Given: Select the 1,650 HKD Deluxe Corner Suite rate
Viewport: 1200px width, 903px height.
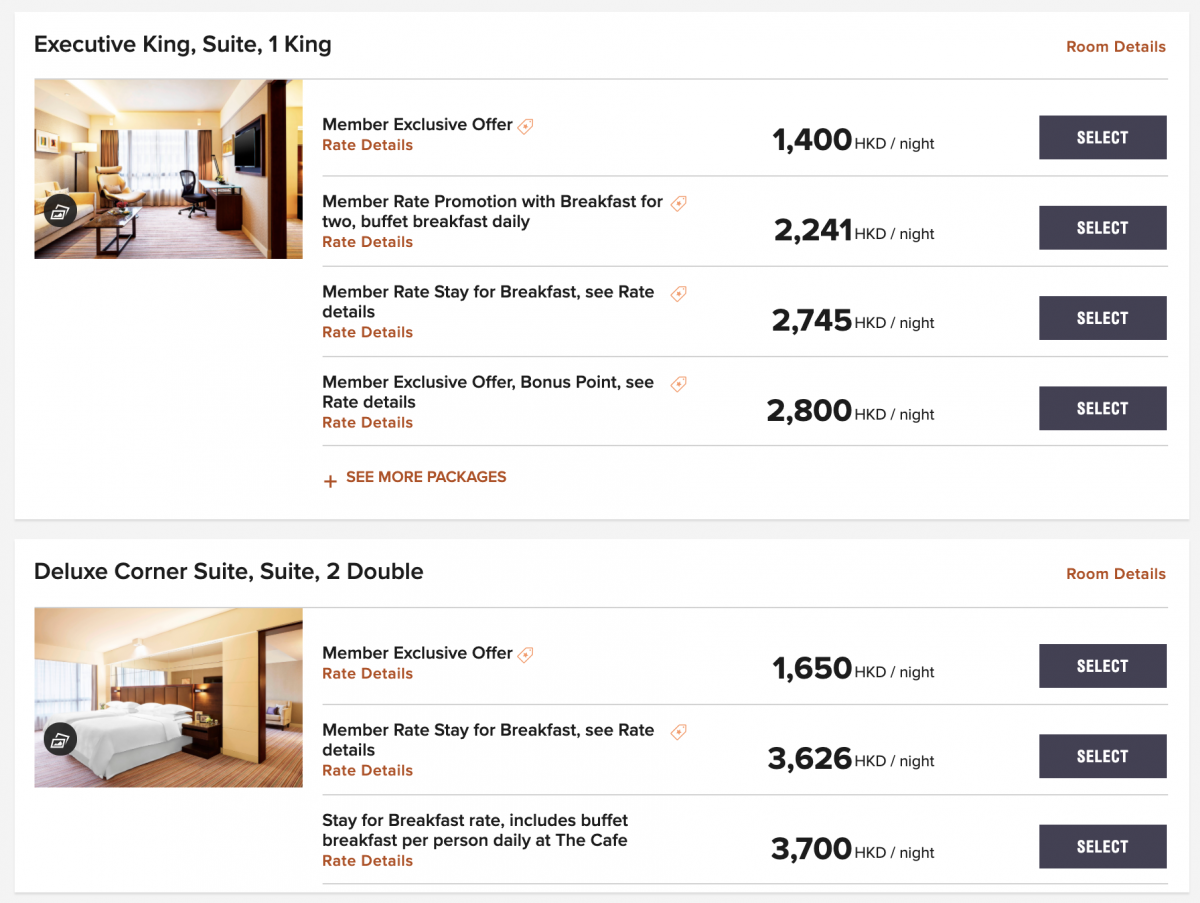Looking at the screenshot, I should tap(1102, 666).
